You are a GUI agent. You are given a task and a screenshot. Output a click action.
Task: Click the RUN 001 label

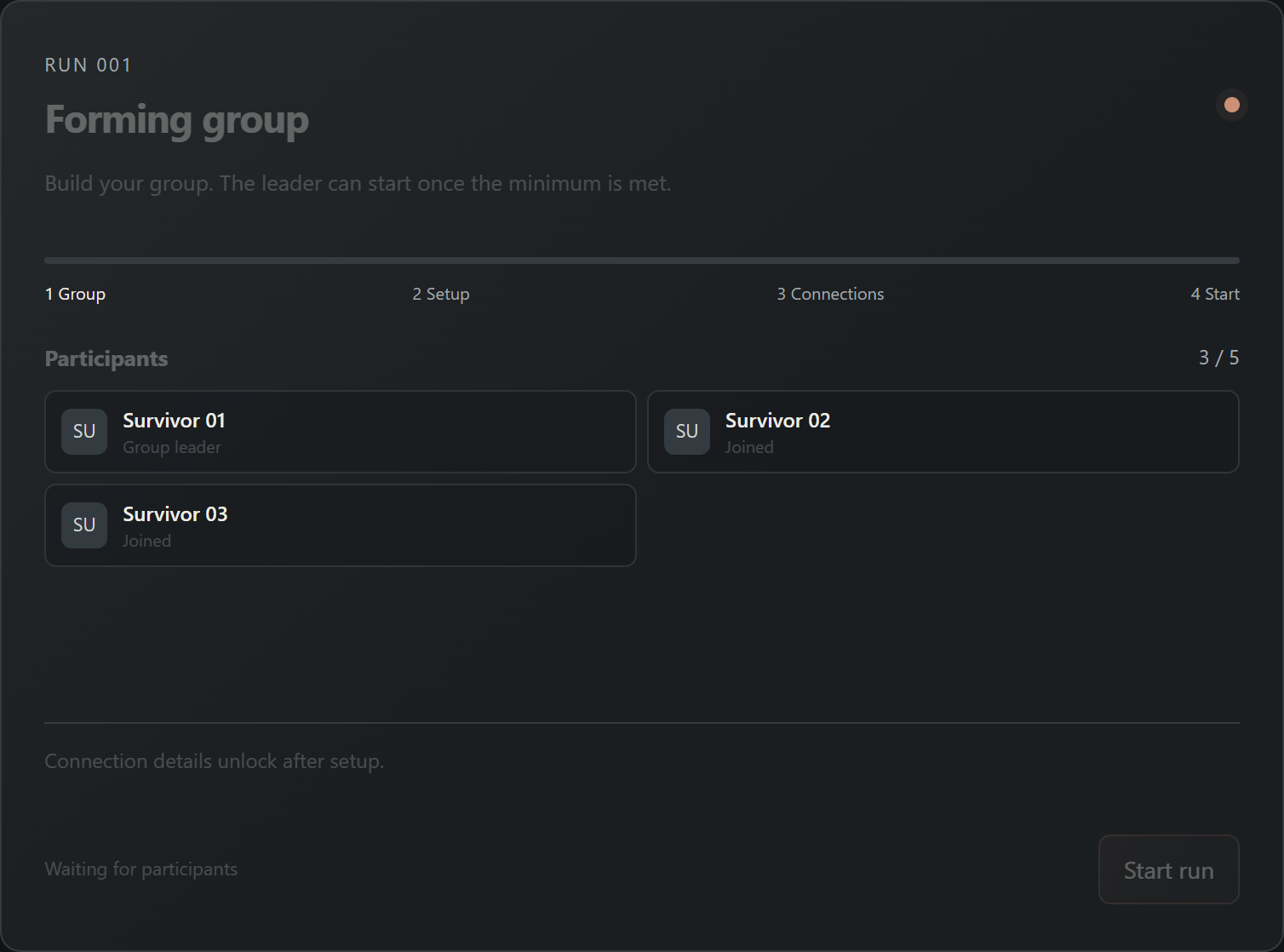(89, 66)
